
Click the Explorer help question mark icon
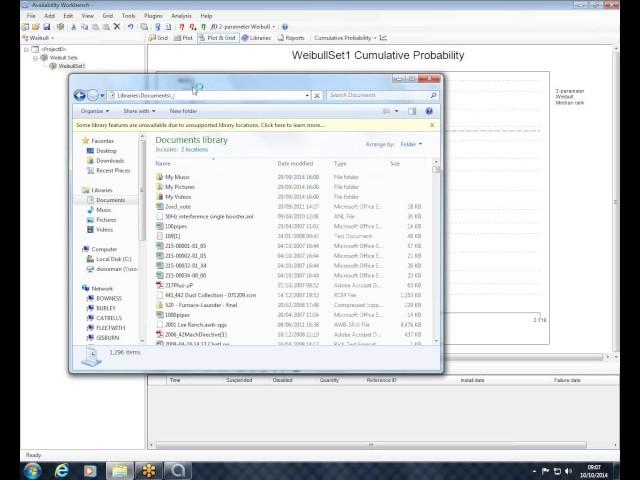click(429, 111)
